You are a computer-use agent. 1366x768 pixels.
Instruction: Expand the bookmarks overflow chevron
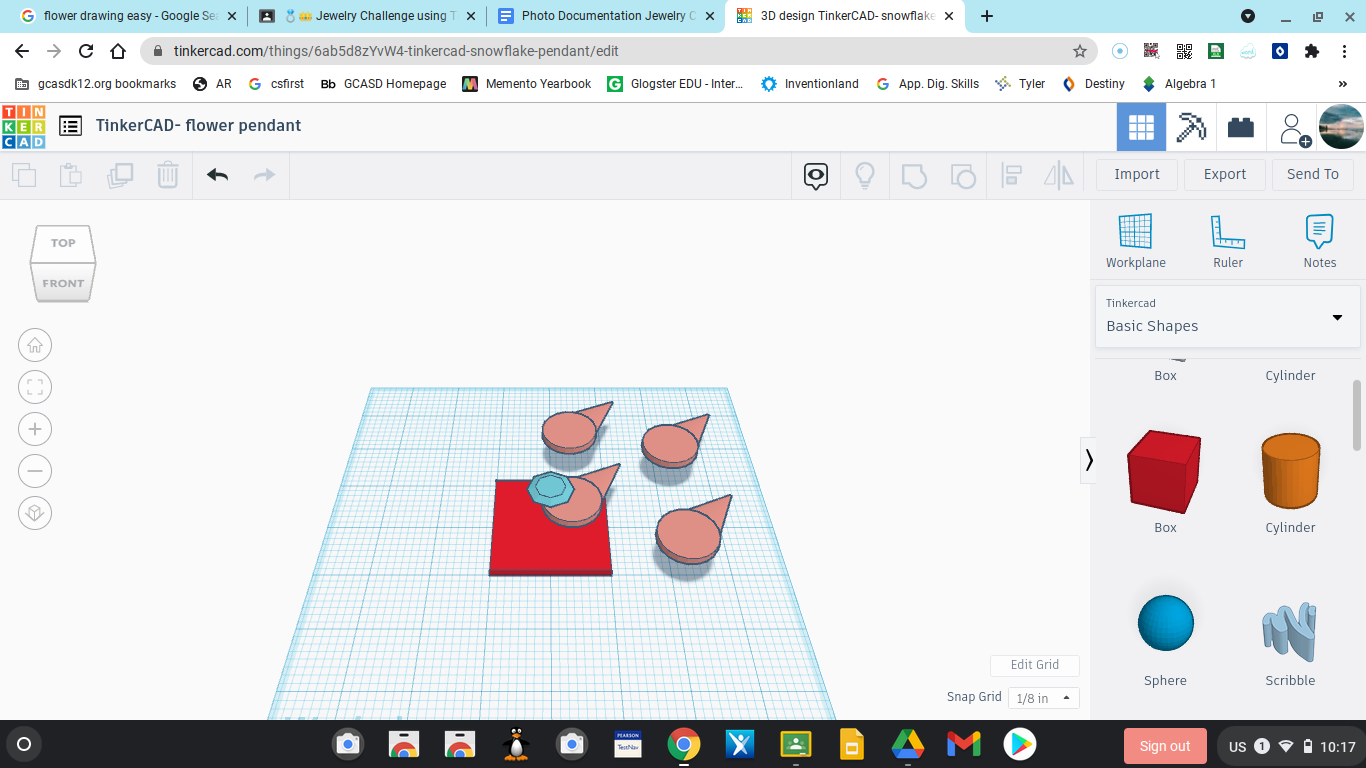[x=1342, y=84]
